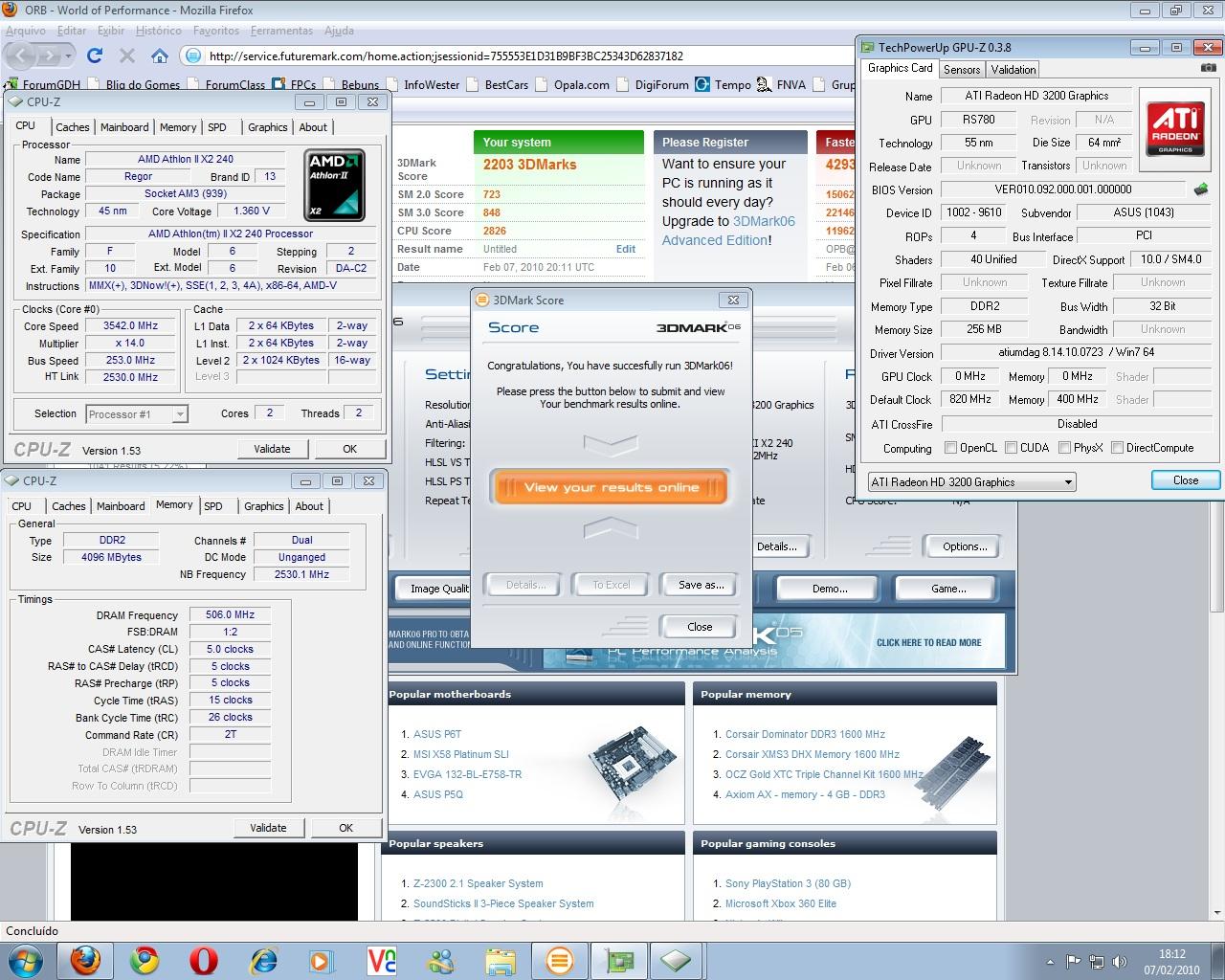Viewport: 1225px width, 980px height.
Task: Open Corsair Dominator DDR3 1600 MHz link
Action: [x=805, y=734]
